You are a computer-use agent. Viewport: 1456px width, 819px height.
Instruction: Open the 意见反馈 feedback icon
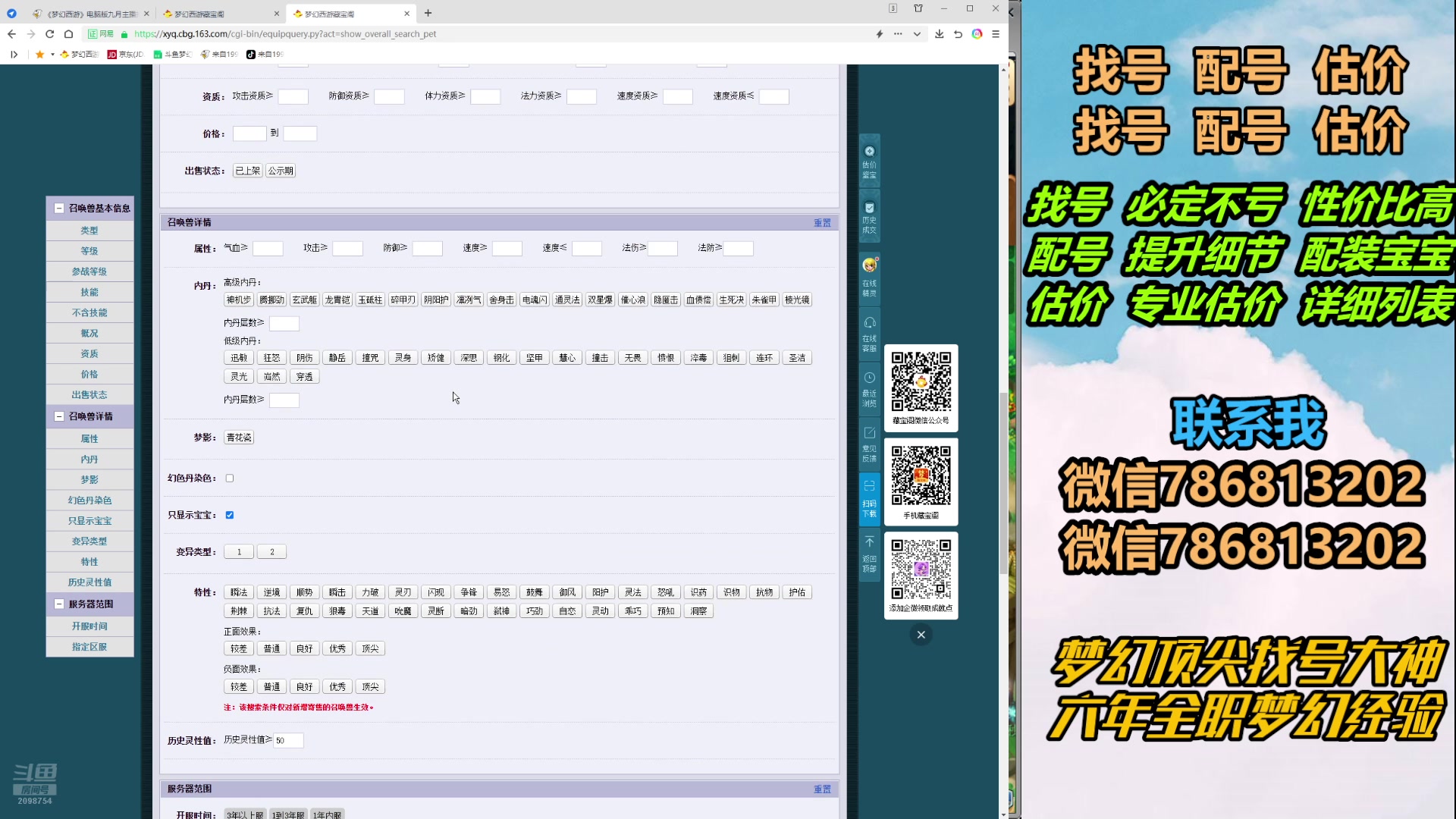pos(870,444)
